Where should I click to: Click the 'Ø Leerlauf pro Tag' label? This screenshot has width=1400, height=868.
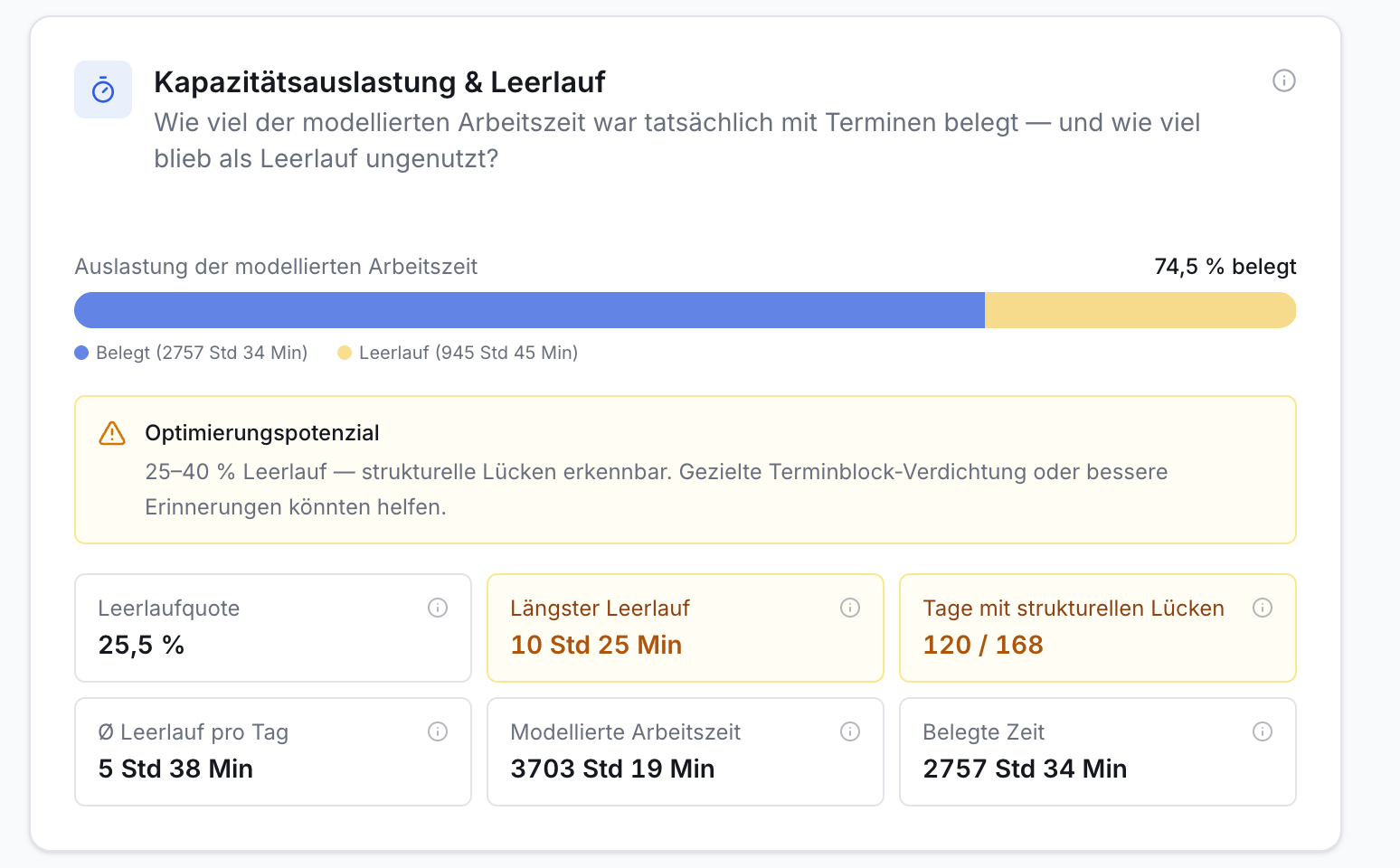[193, 732]
